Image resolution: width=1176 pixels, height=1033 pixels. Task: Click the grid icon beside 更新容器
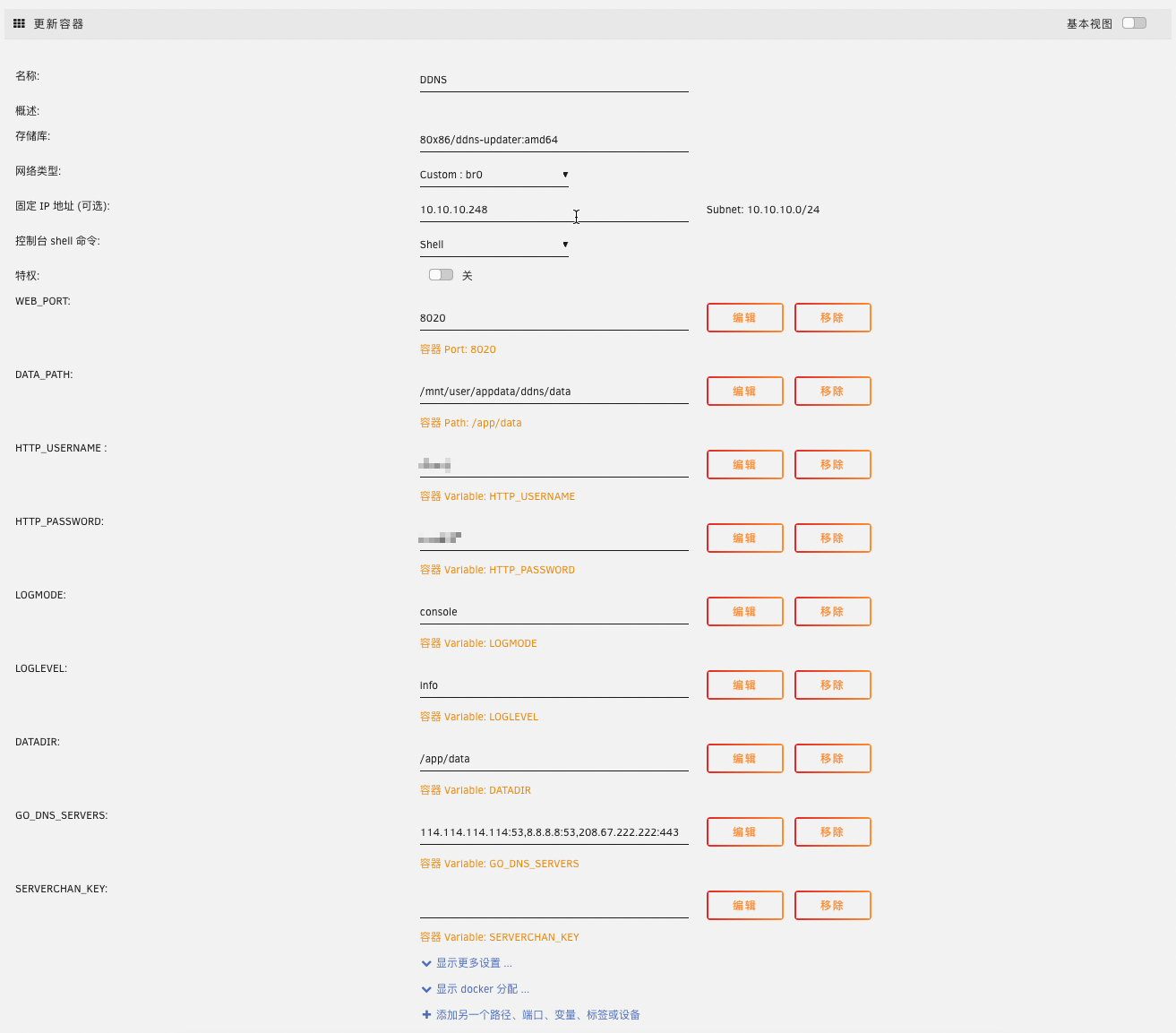tap(19, 24)
